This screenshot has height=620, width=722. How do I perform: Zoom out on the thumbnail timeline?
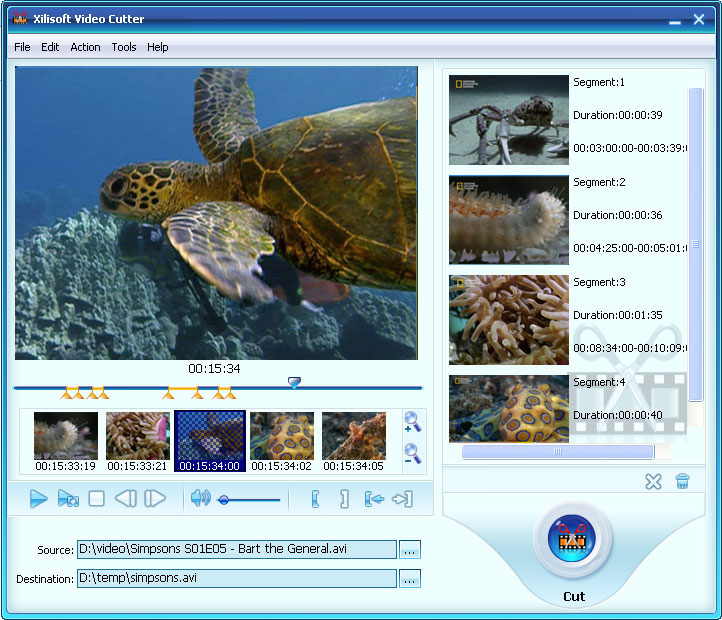[x=412, y=455]
